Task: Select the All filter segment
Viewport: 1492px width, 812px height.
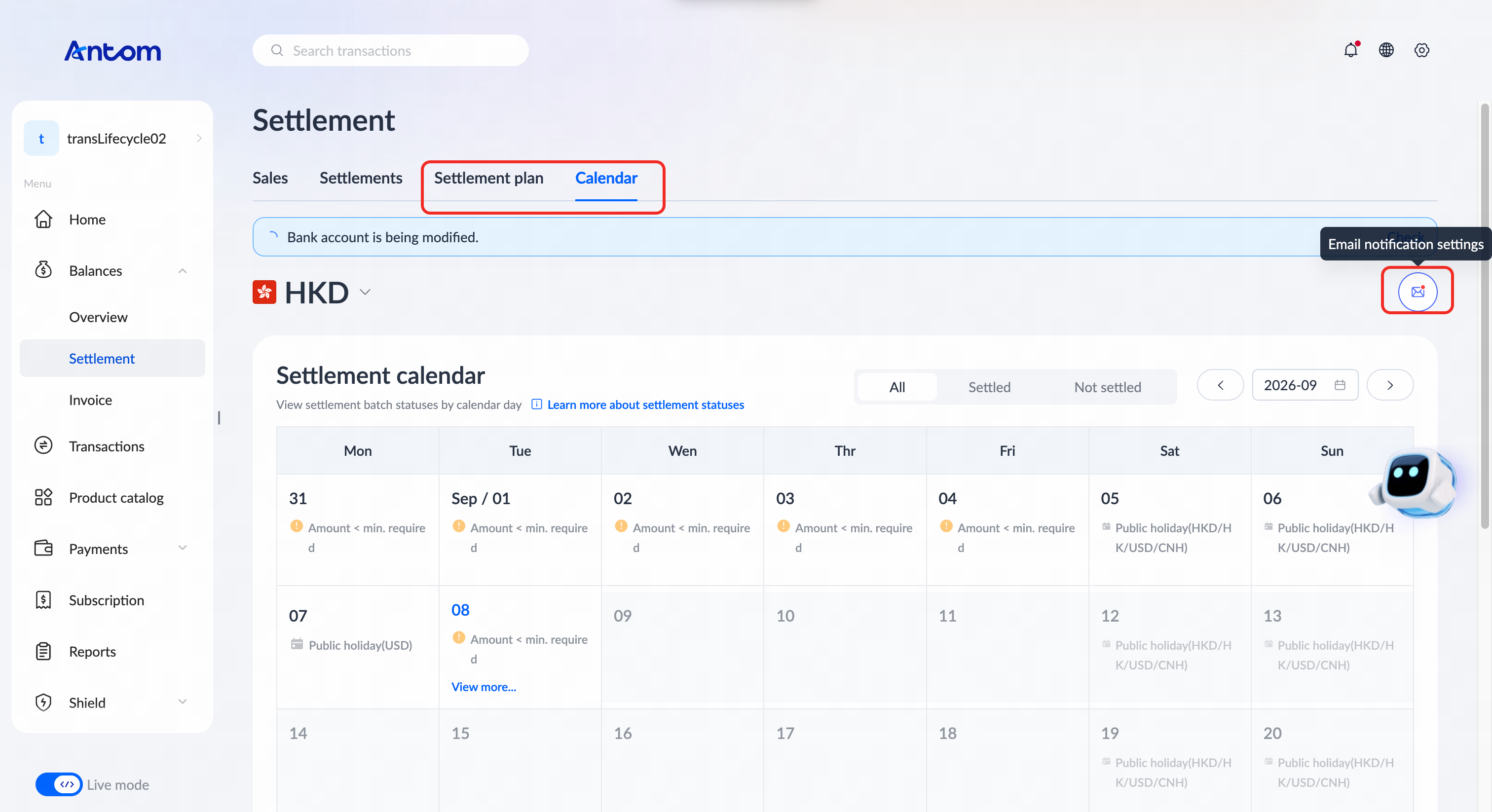Action: [x=896, y=387]
